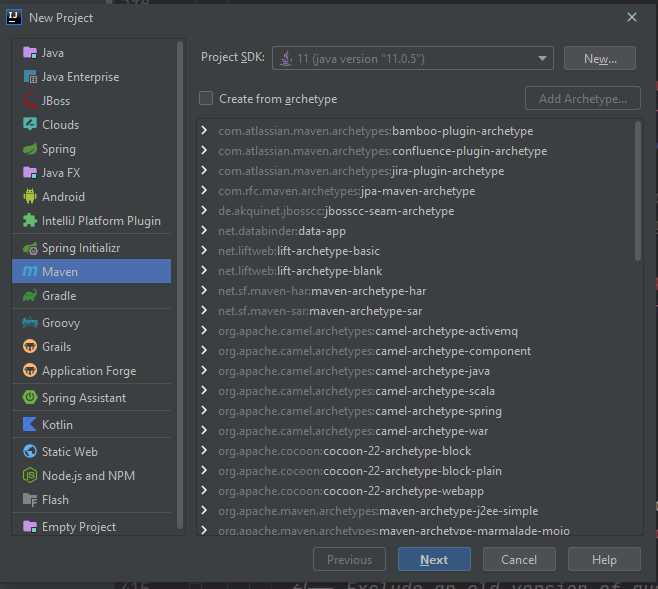Screen dimensions: 658x589
Task: Expand jira-plugin-archetype entry
Action: (x=204, y=170)
